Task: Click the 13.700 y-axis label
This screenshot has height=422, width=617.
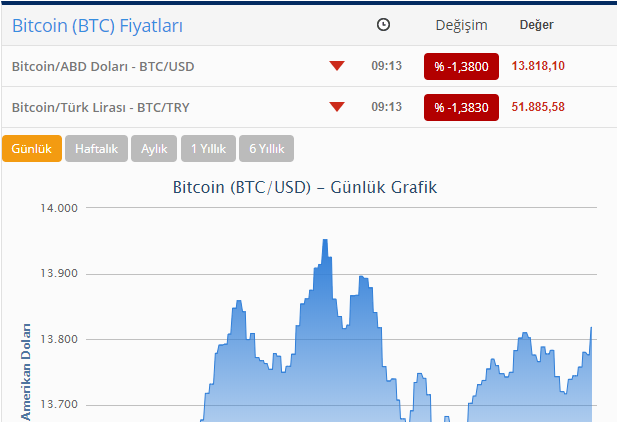Action: (x=59, y=404)
